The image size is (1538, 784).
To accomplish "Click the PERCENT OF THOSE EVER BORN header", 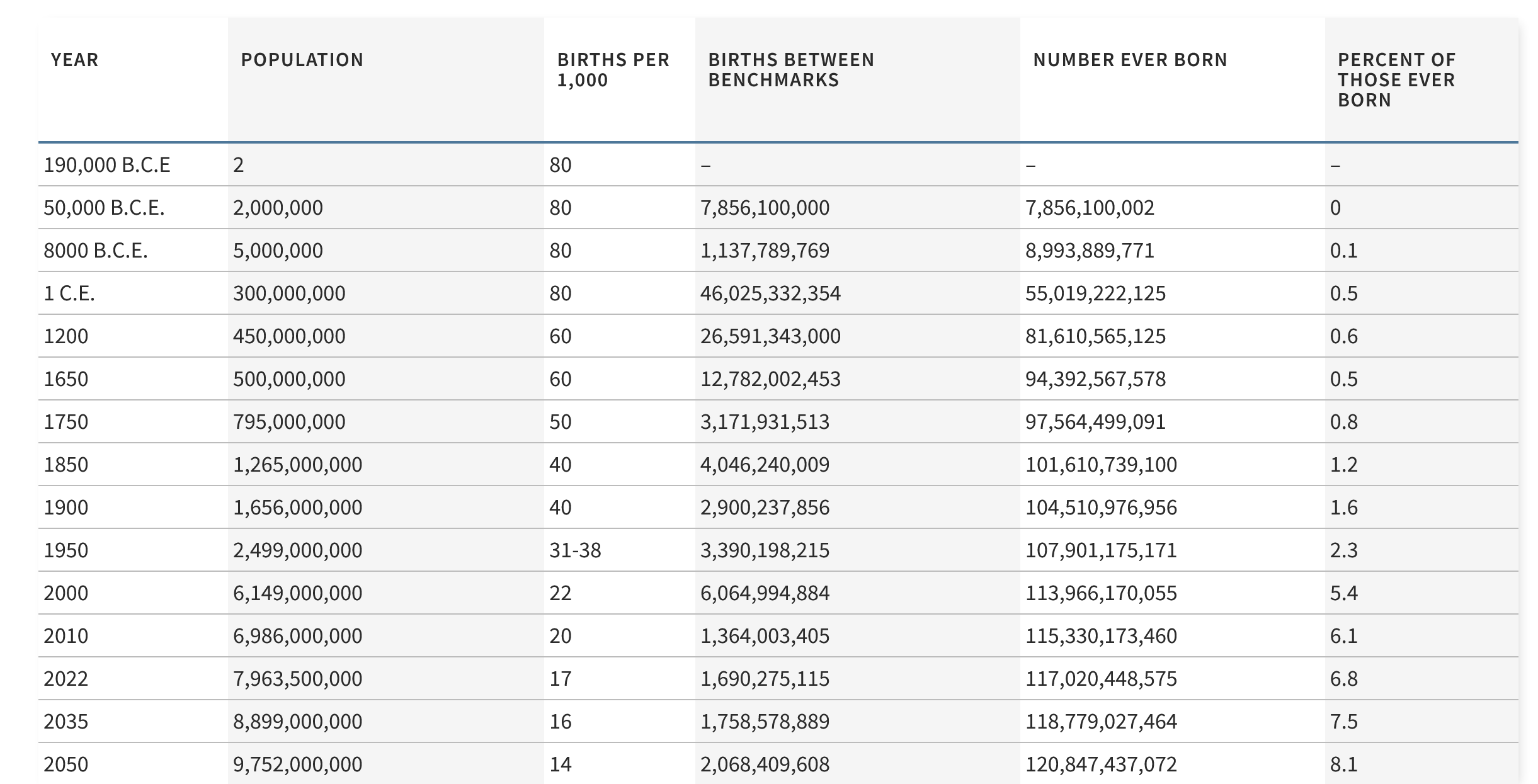I will [1396, 80].
